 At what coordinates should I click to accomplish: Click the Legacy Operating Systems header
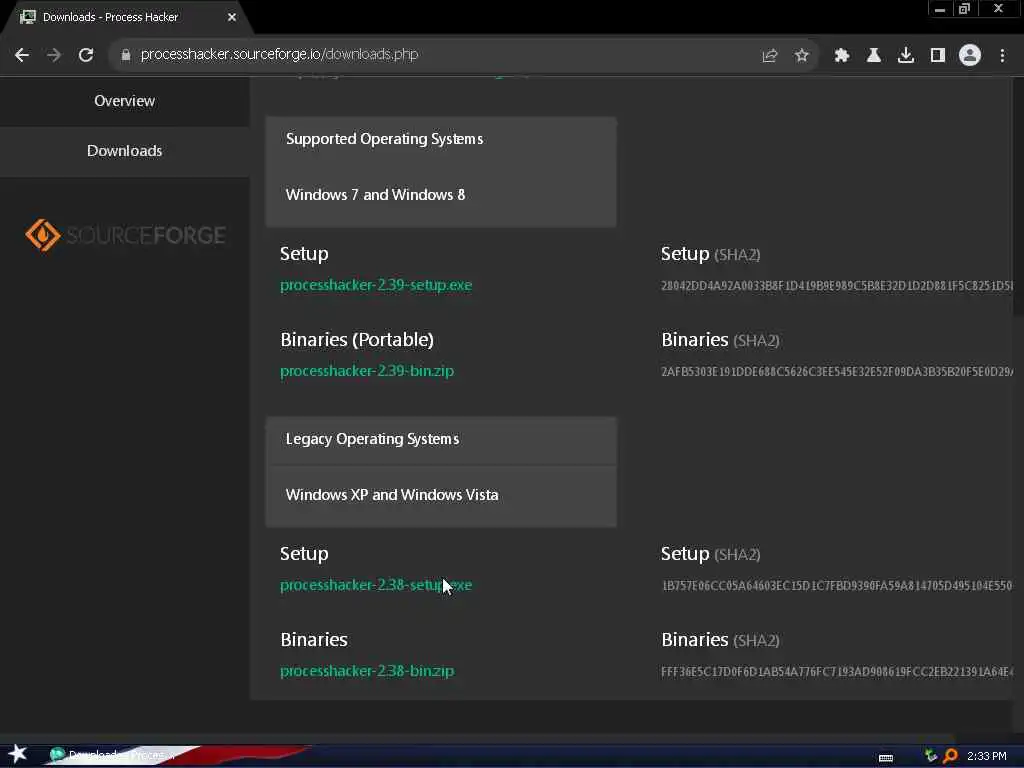(x=372, y=439)
